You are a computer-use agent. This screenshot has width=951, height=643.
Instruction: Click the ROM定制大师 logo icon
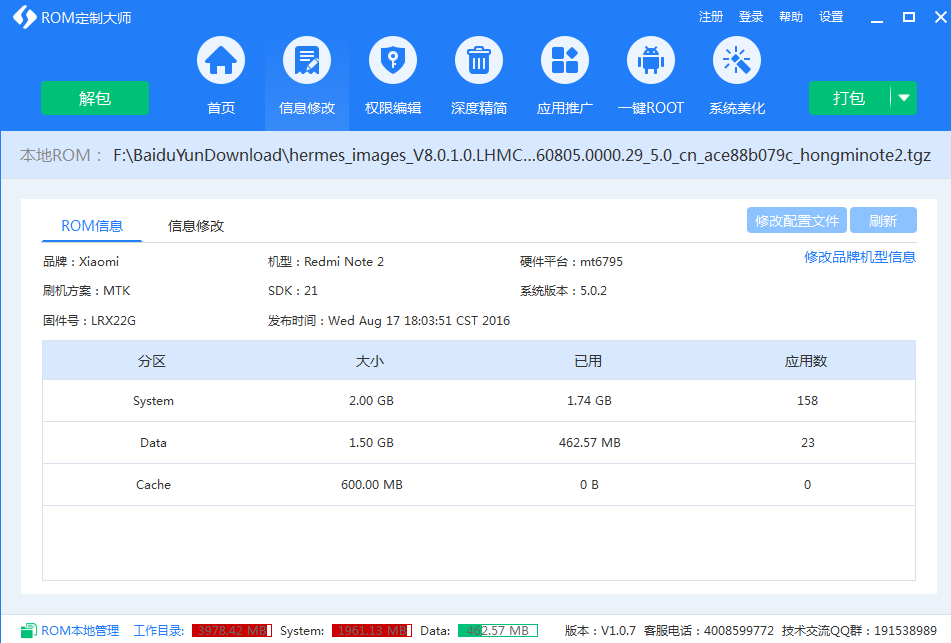pyautogui.click(x=25, y=17)
